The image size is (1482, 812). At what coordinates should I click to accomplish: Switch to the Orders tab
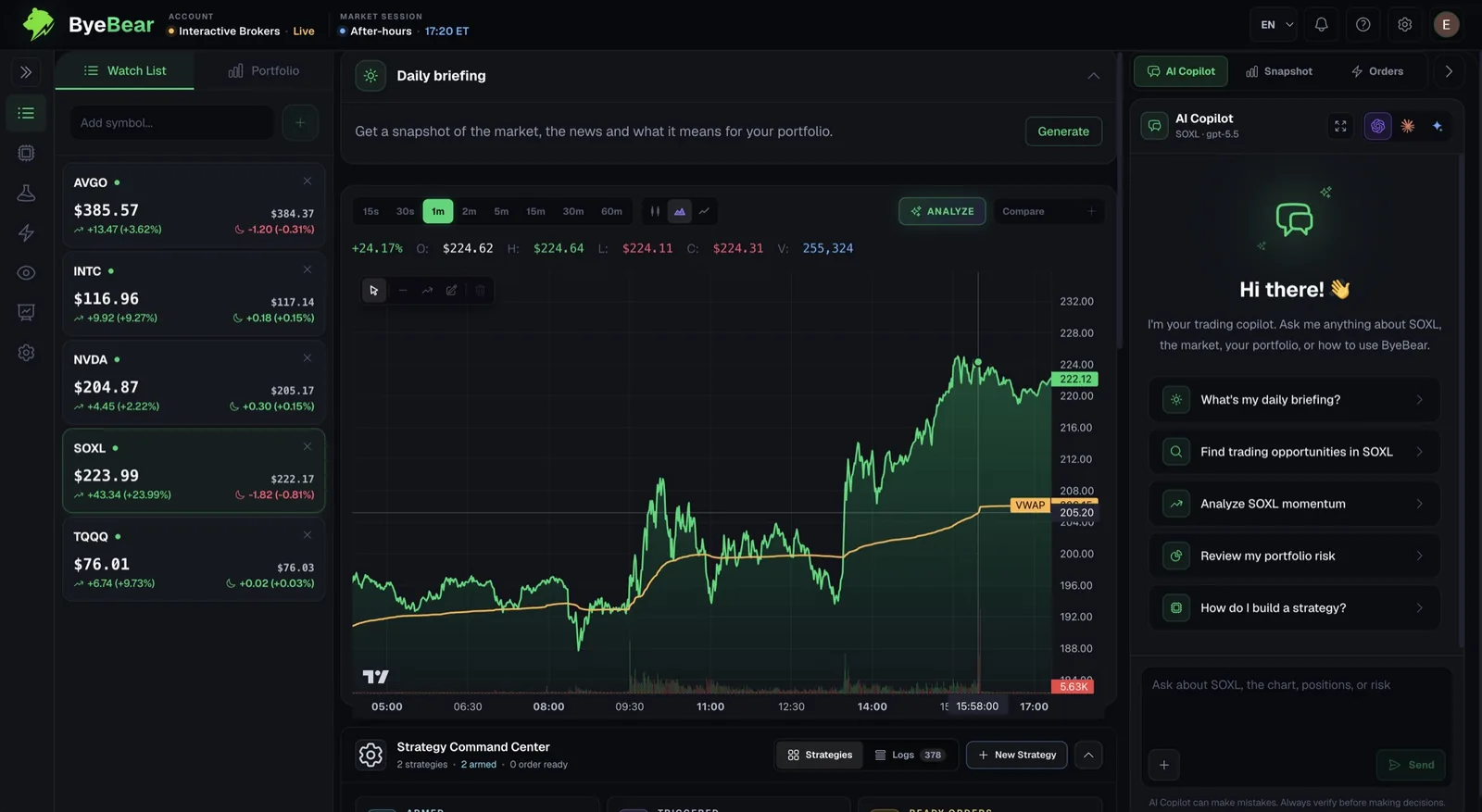tap(1377, 71)
